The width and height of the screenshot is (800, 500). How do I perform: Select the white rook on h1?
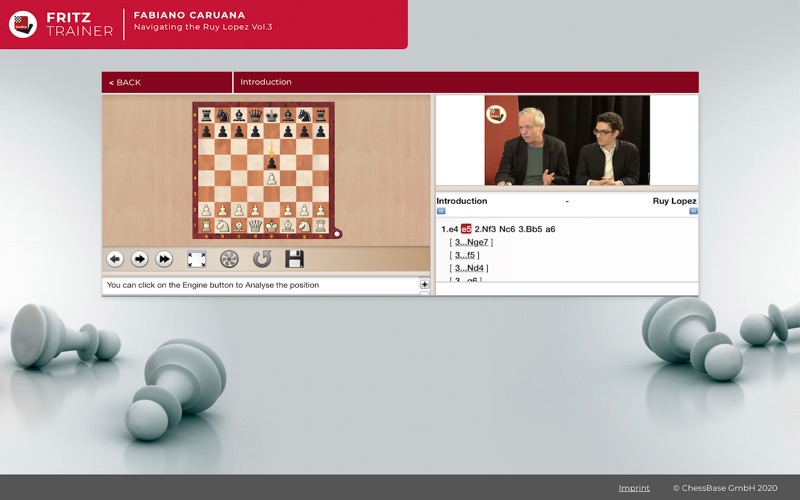point(320,225)
